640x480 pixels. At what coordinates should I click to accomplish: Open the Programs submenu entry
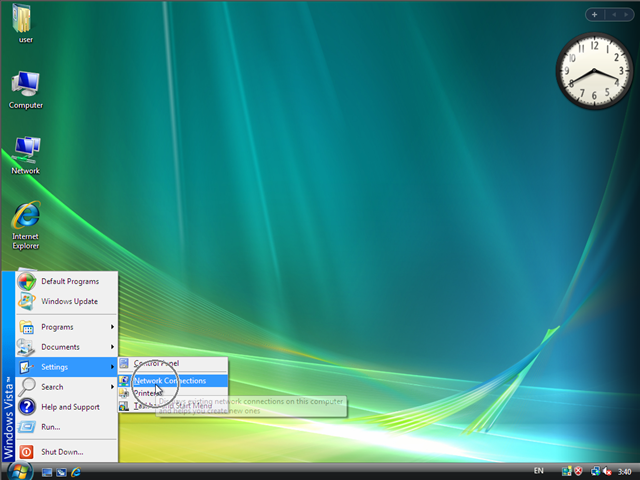click(67, 327)
